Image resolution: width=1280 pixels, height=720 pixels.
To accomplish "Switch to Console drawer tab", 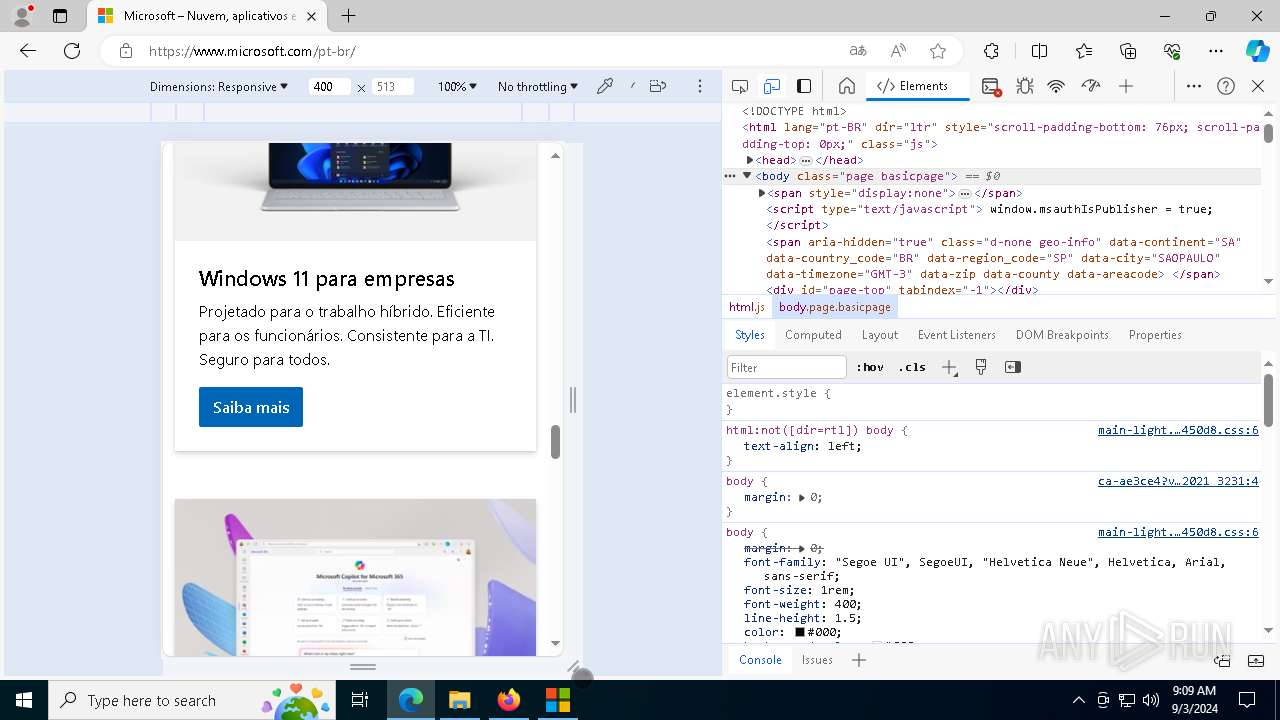I will [760, 660].
